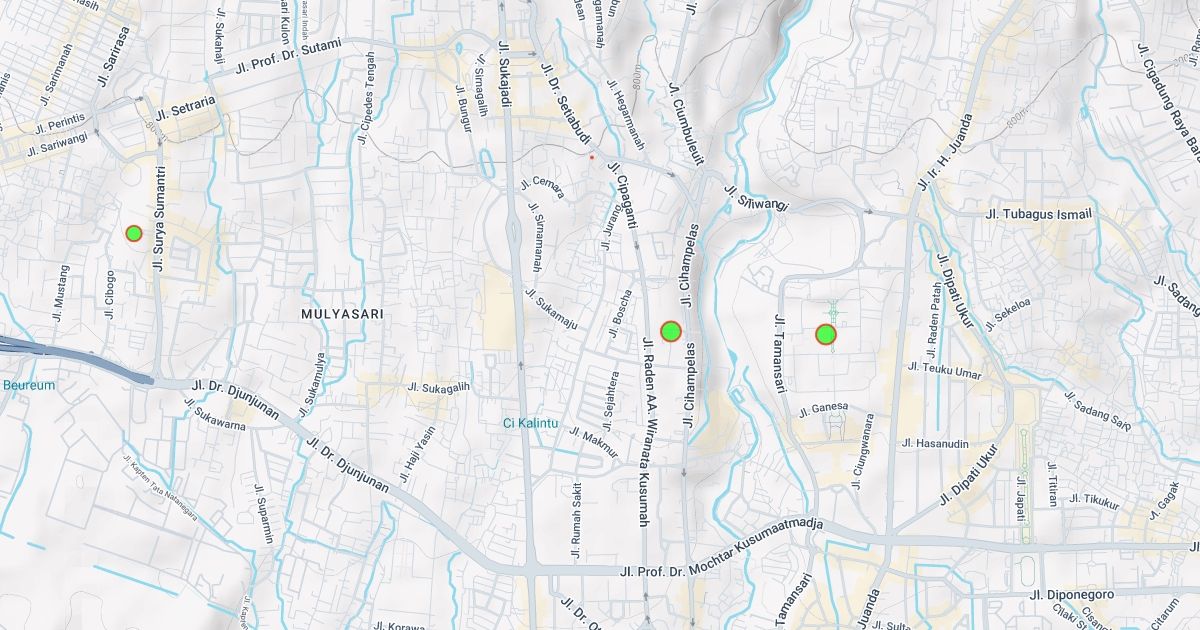Click the Jl. Sukamaju label
This screenshot has width=1200, height=630.
[x=552, y=310]
